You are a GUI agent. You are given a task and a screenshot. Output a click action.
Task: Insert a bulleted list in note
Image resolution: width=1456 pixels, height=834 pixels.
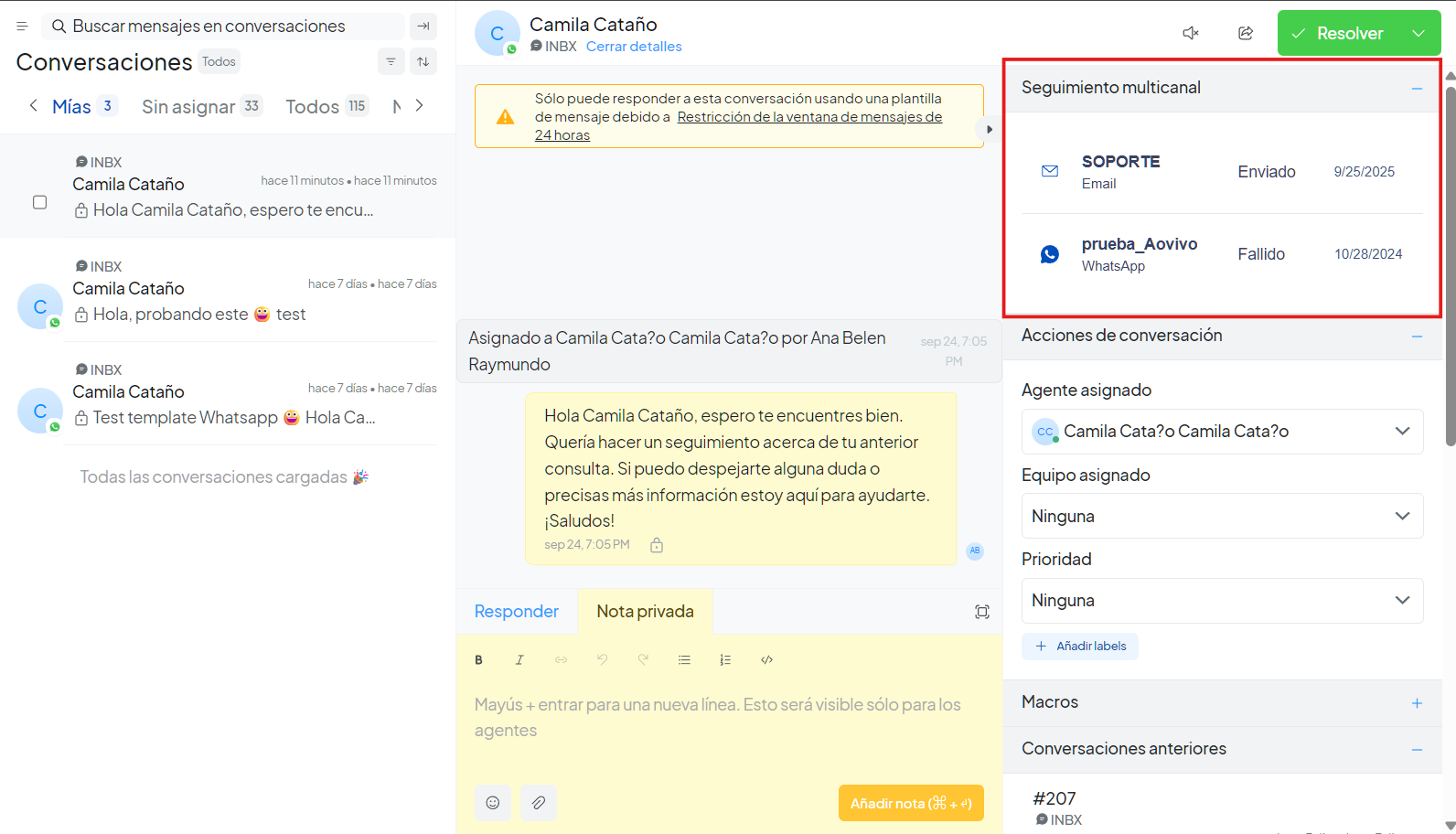pyautogui.click(x=684, y=660)
